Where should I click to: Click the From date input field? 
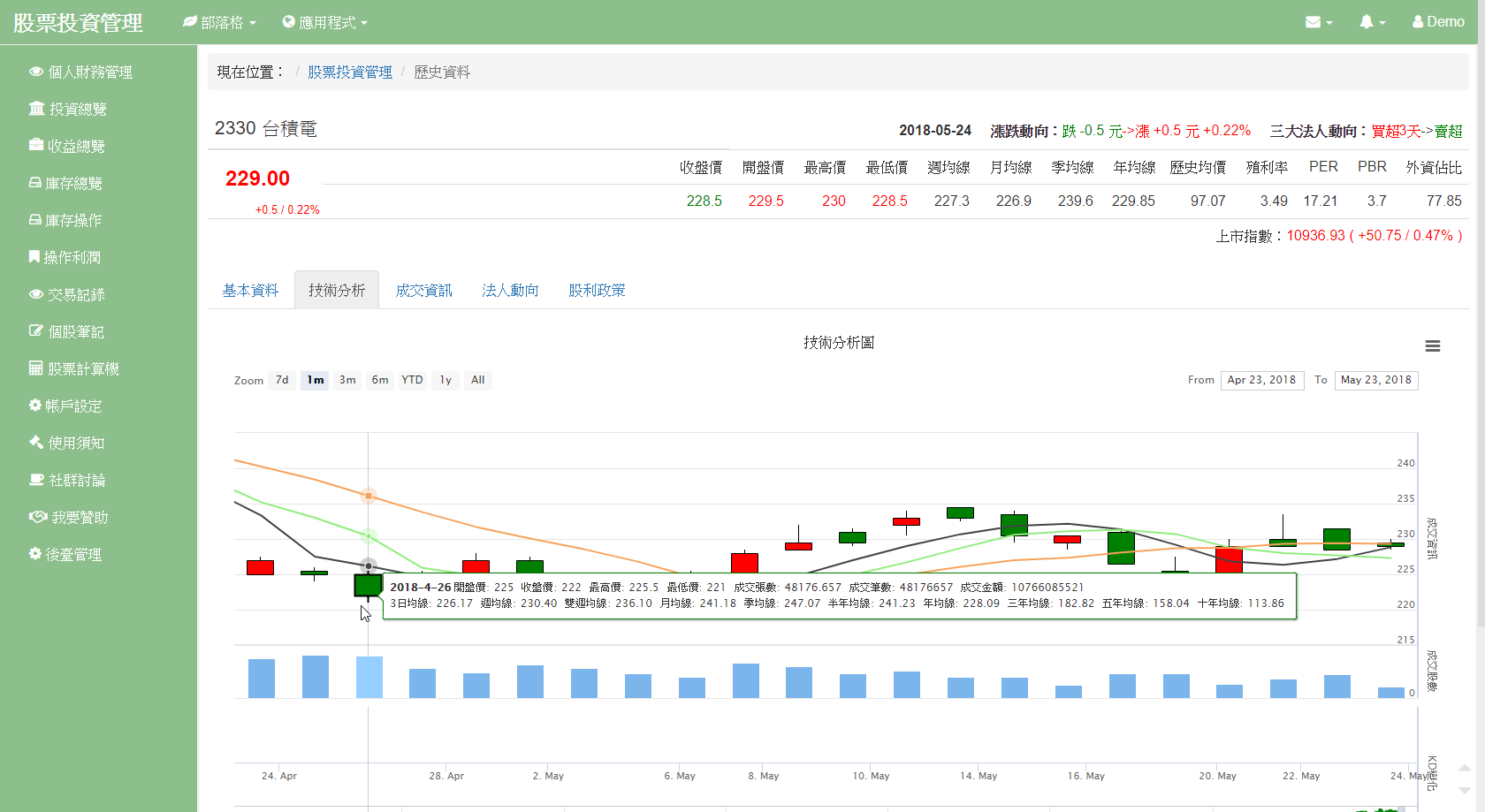pyautogui.click(x=1261, y=380)
